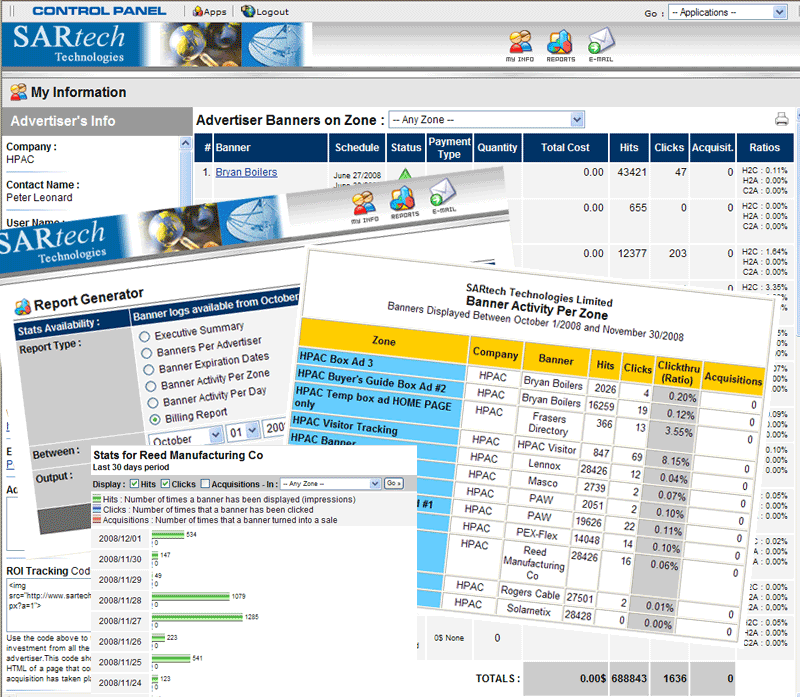Select the Executive Summary report type
Screen dimensions: 800x697
[144, 336]
